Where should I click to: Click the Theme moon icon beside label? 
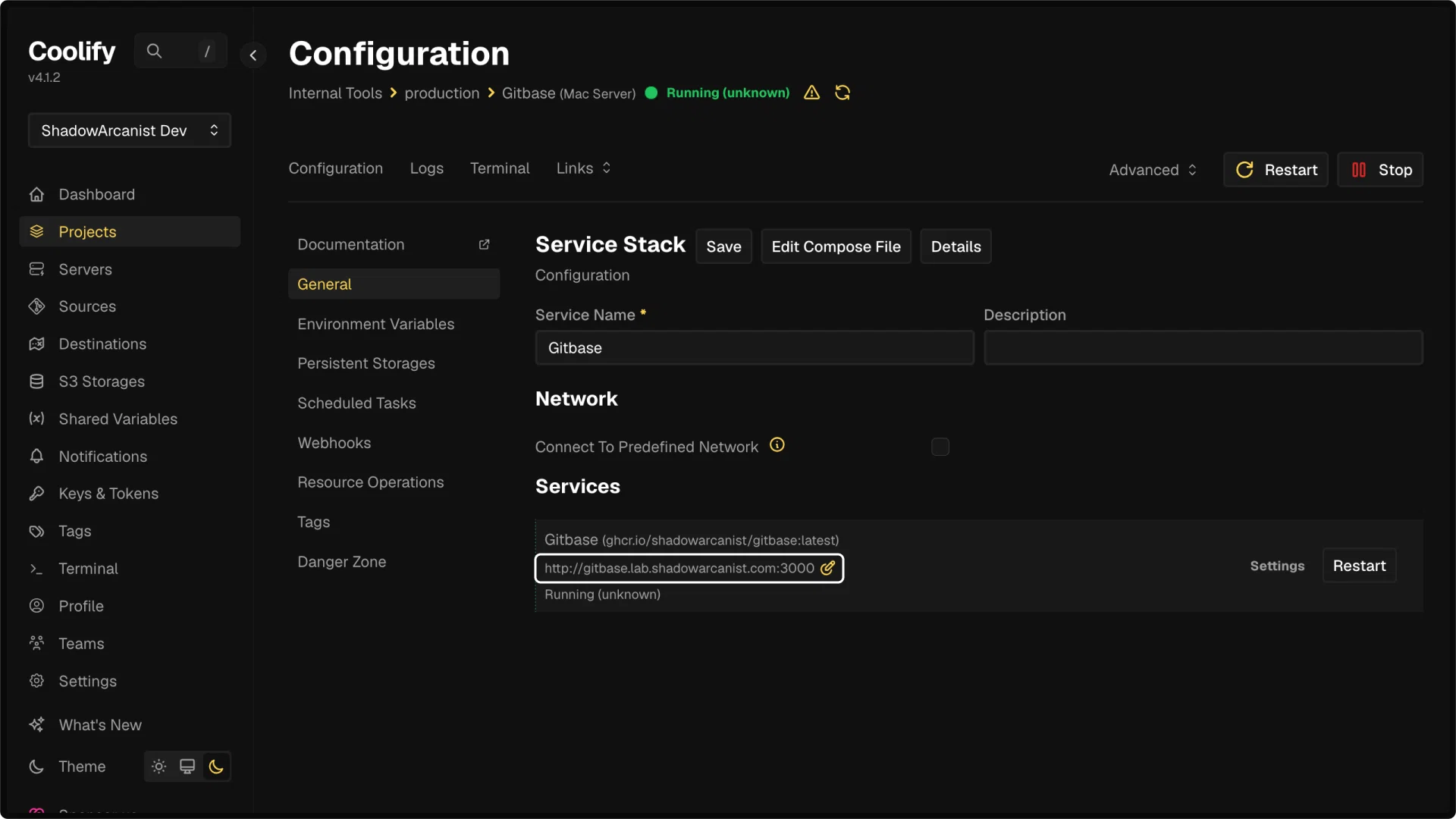[x=36, y=767]
